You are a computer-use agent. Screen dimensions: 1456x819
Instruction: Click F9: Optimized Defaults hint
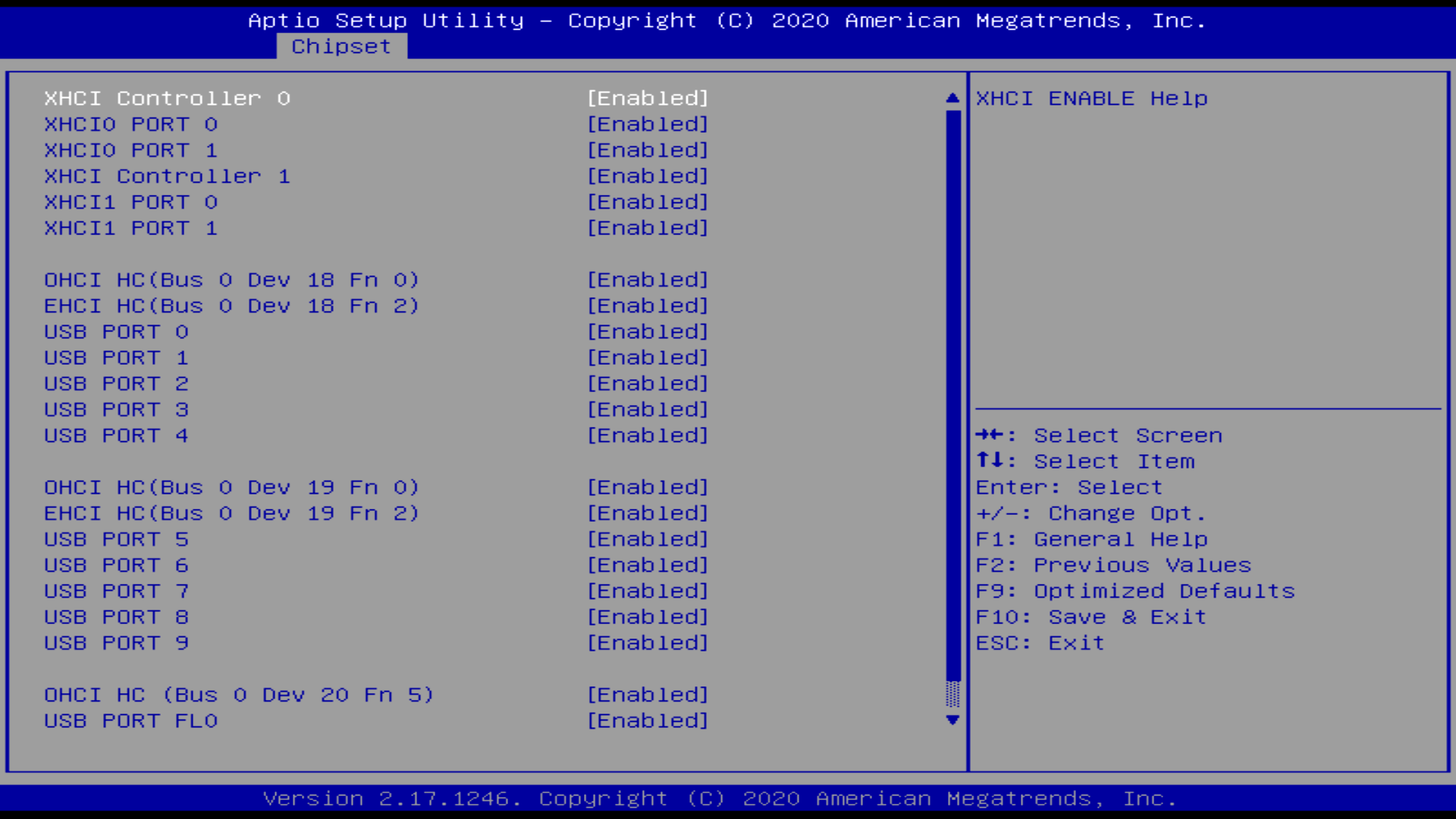(x=1134, y=591)
